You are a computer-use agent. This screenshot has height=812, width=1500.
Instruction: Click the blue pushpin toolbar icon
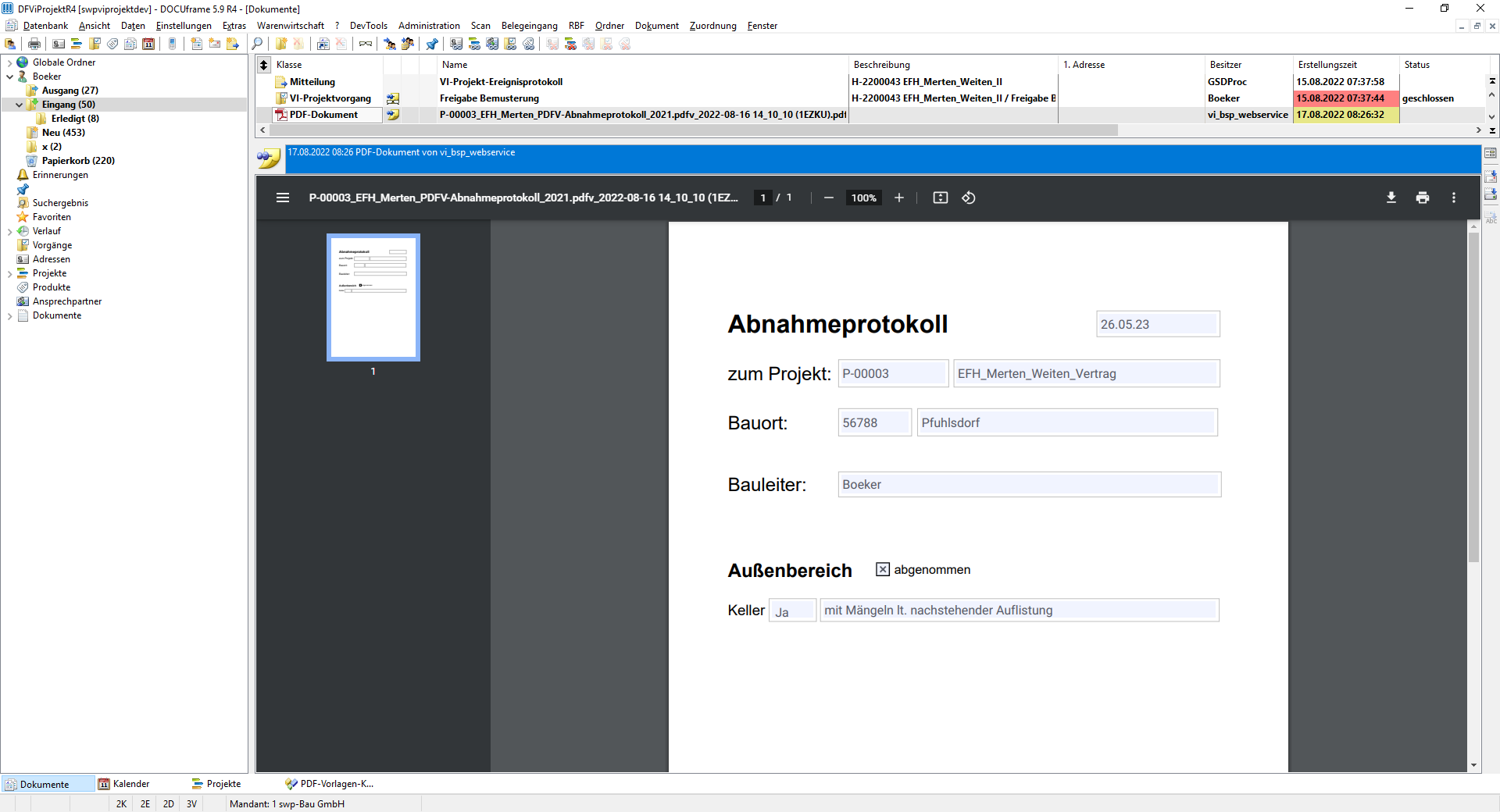pyautogui.click(x=431, y=44)
